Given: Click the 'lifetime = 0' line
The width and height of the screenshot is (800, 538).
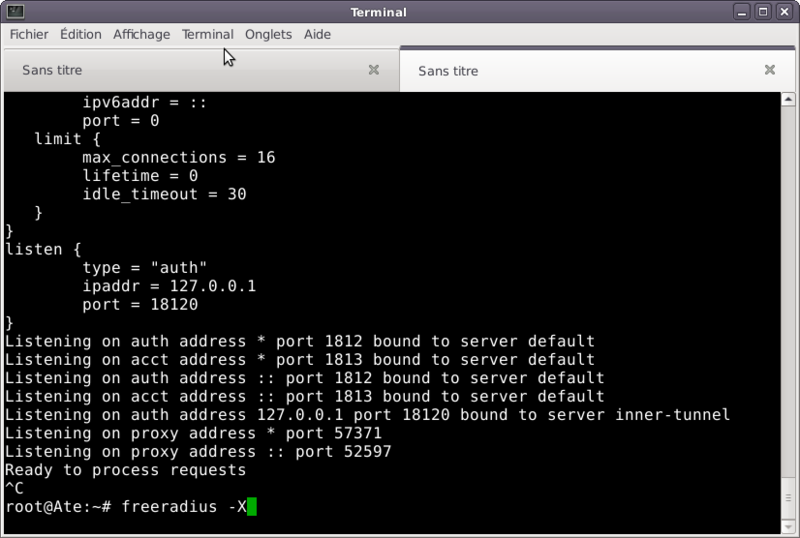Looking at the screenshot, I should tap(140, 176).
